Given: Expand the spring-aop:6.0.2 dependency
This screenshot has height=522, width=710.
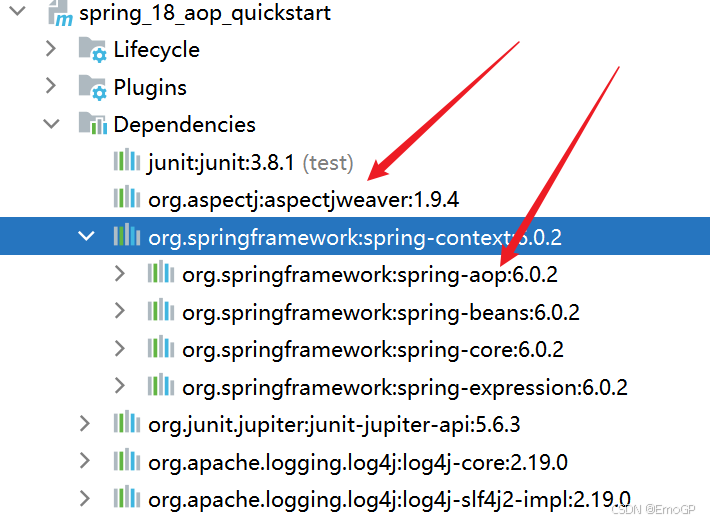Looking at the screenshot, I should pos(120,273).
